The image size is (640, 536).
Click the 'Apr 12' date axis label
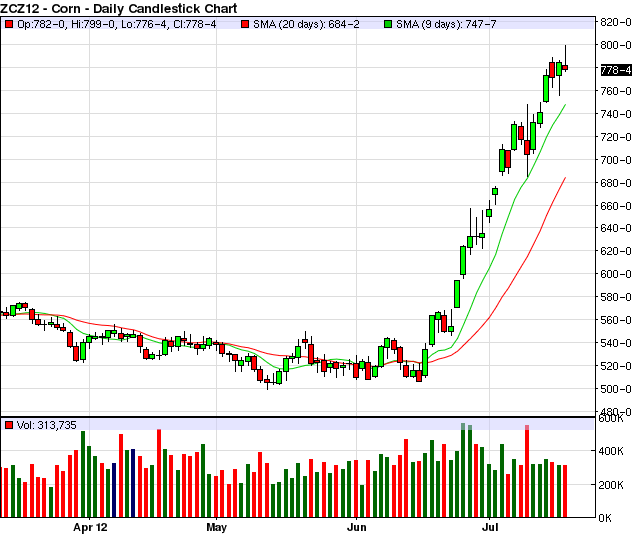(x=90, y=527)
